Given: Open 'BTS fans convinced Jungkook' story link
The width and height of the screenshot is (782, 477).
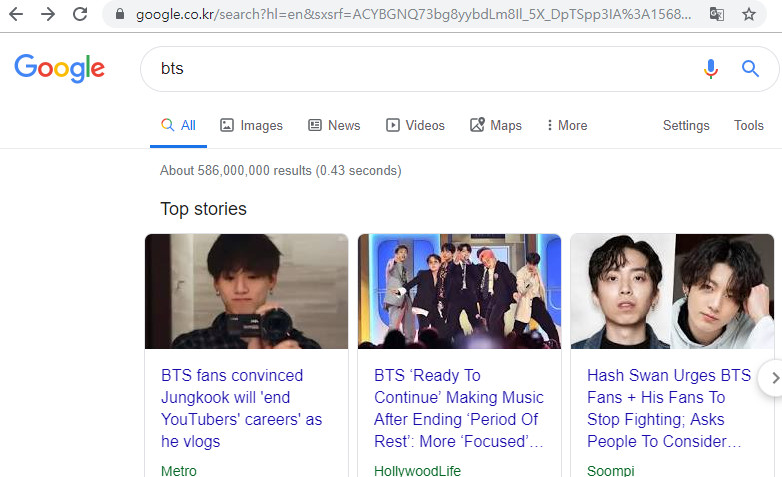Looking at the screenshot, I should (241, 408).
